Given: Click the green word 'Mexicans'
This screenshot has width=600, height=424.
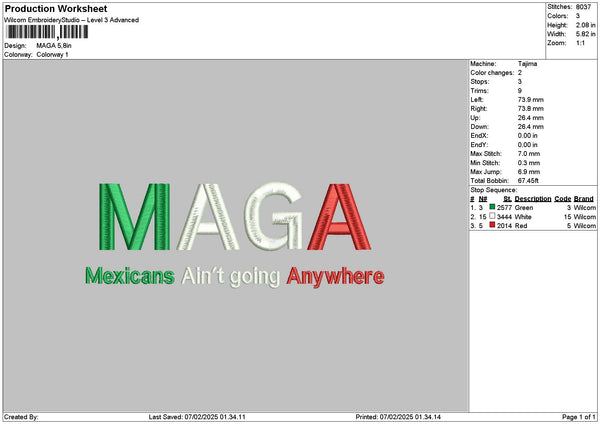Looking at the screenshot, I should [130, 276].
